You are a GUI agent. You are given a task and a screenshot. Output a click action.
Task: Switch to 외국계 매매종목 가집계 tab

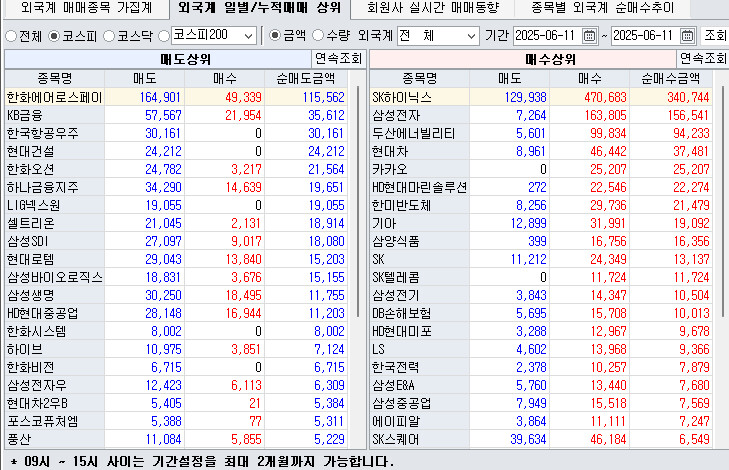(x=86, y=8)
